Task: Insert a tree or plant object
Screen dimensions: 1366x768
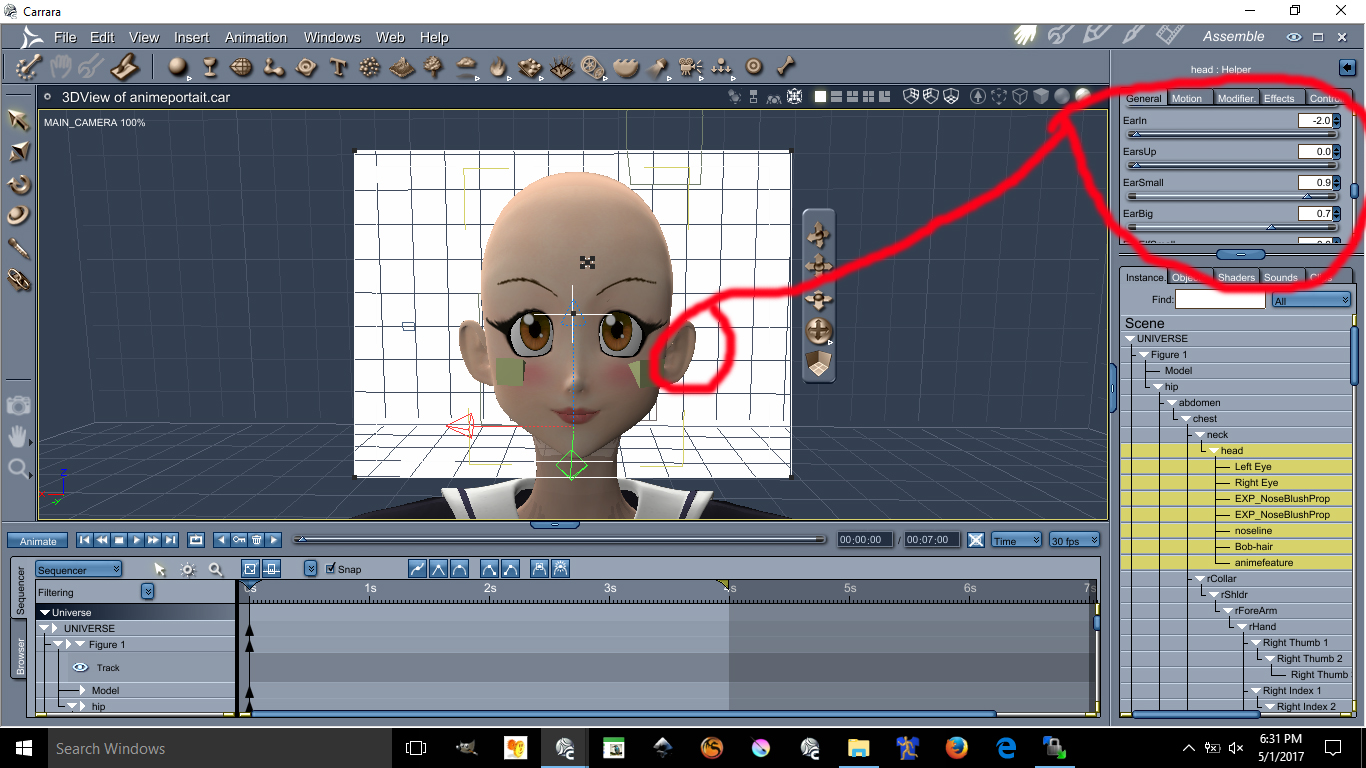Action: (433, 67)
